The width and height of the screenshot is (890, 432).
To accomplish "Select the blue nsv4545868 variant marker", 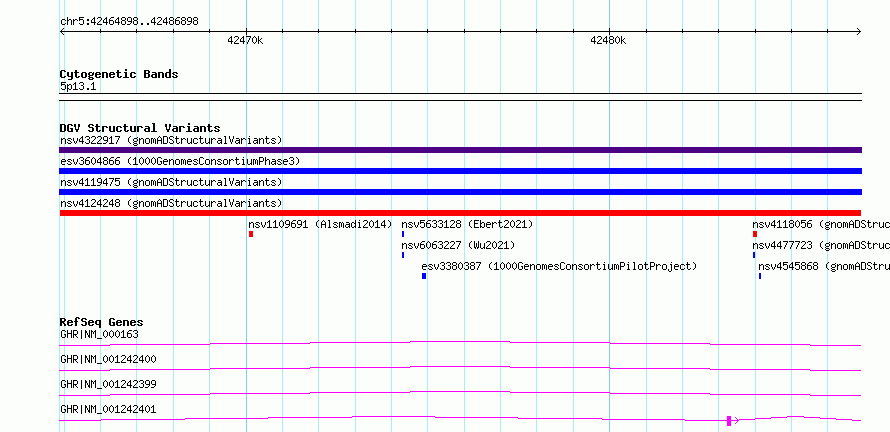I will tap(760, 276).
